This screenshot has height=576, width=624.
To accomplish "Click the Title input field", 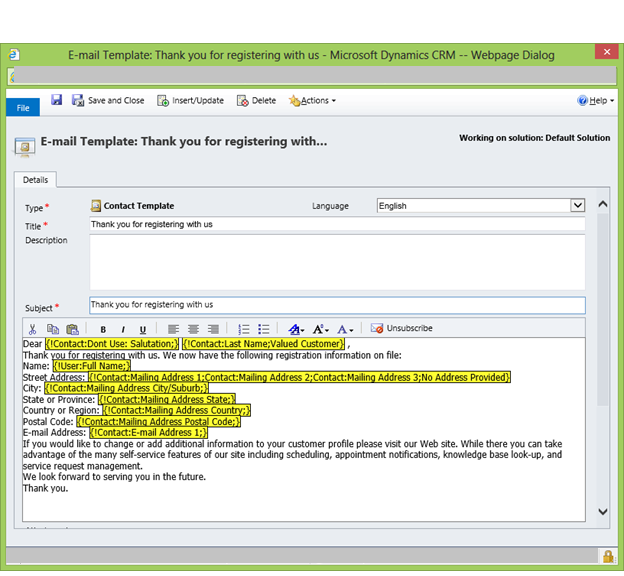I will [x=336, y=225].
